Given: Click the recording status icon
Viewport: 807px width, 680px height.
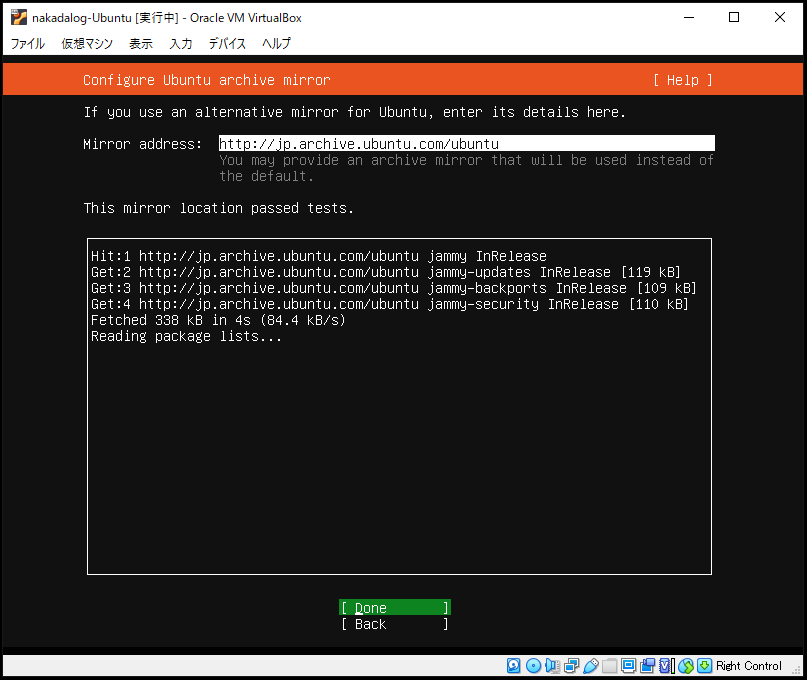Looking at the screenshot, I should [x=647, y=666].
